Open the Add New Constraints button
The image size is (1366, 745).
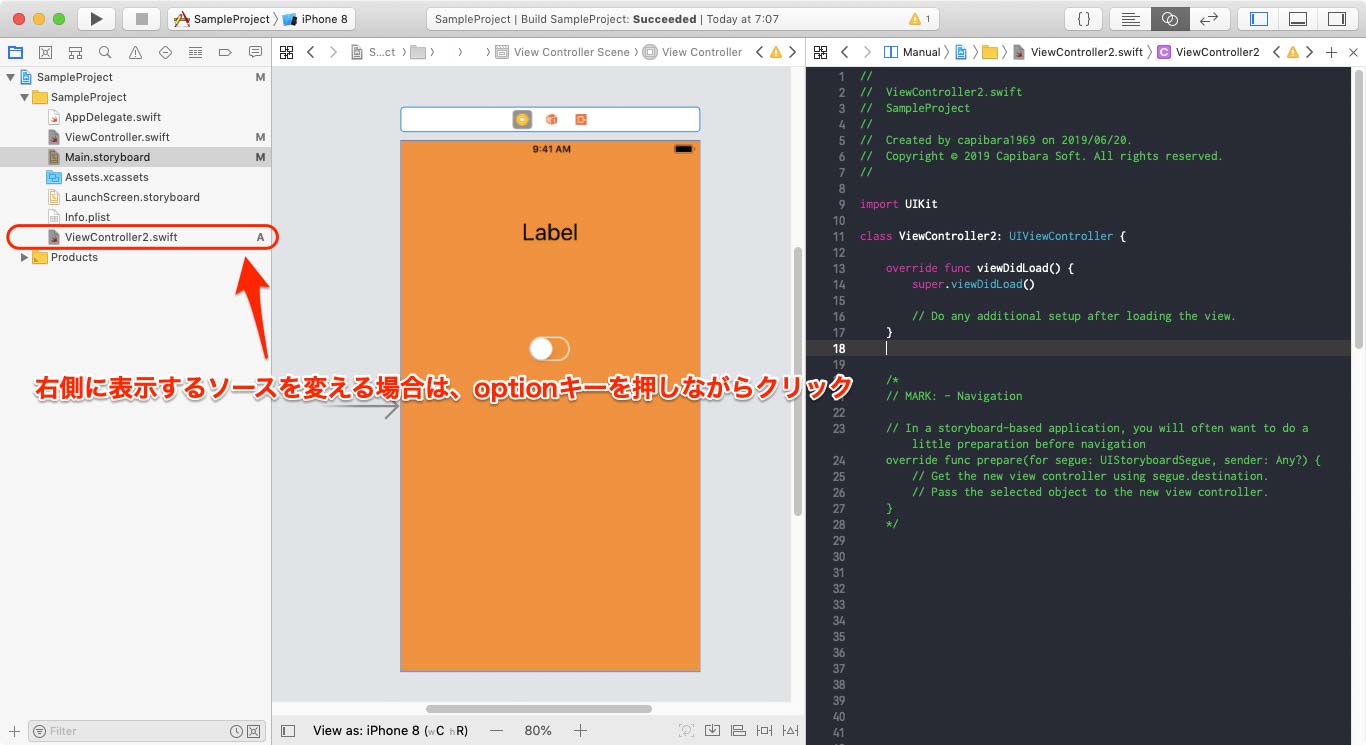click(x=764, y=731)
